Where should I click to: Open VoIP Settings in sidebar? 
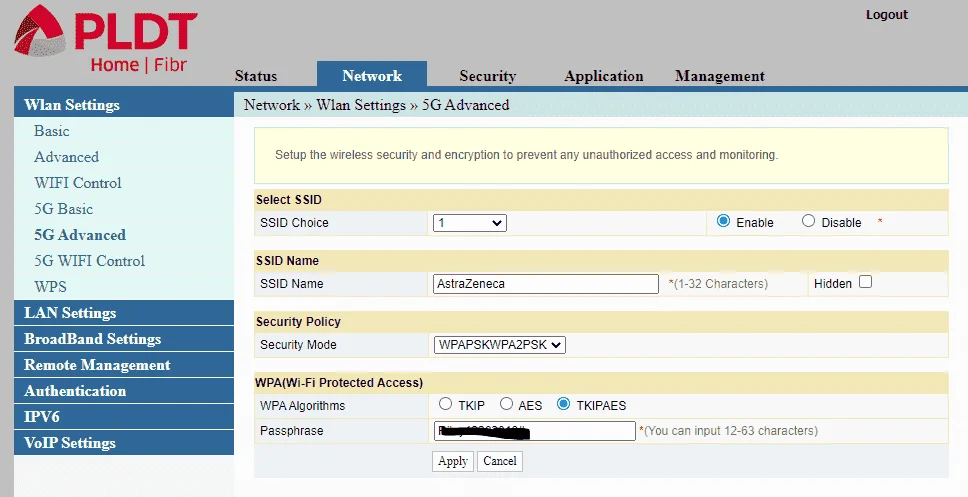coord(124,442)
